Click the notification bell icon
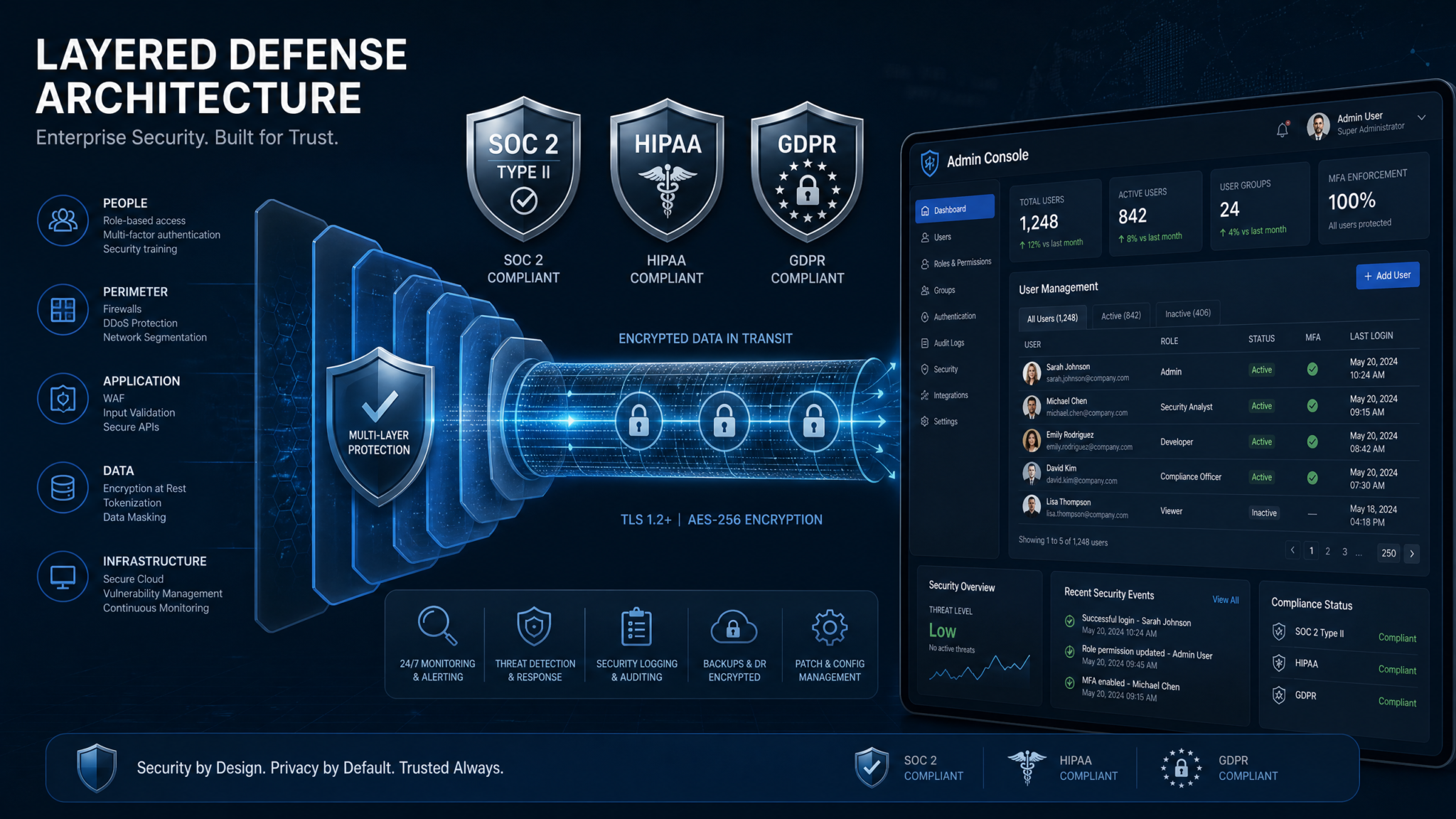1456x819 pixels. coord(1283,129)
